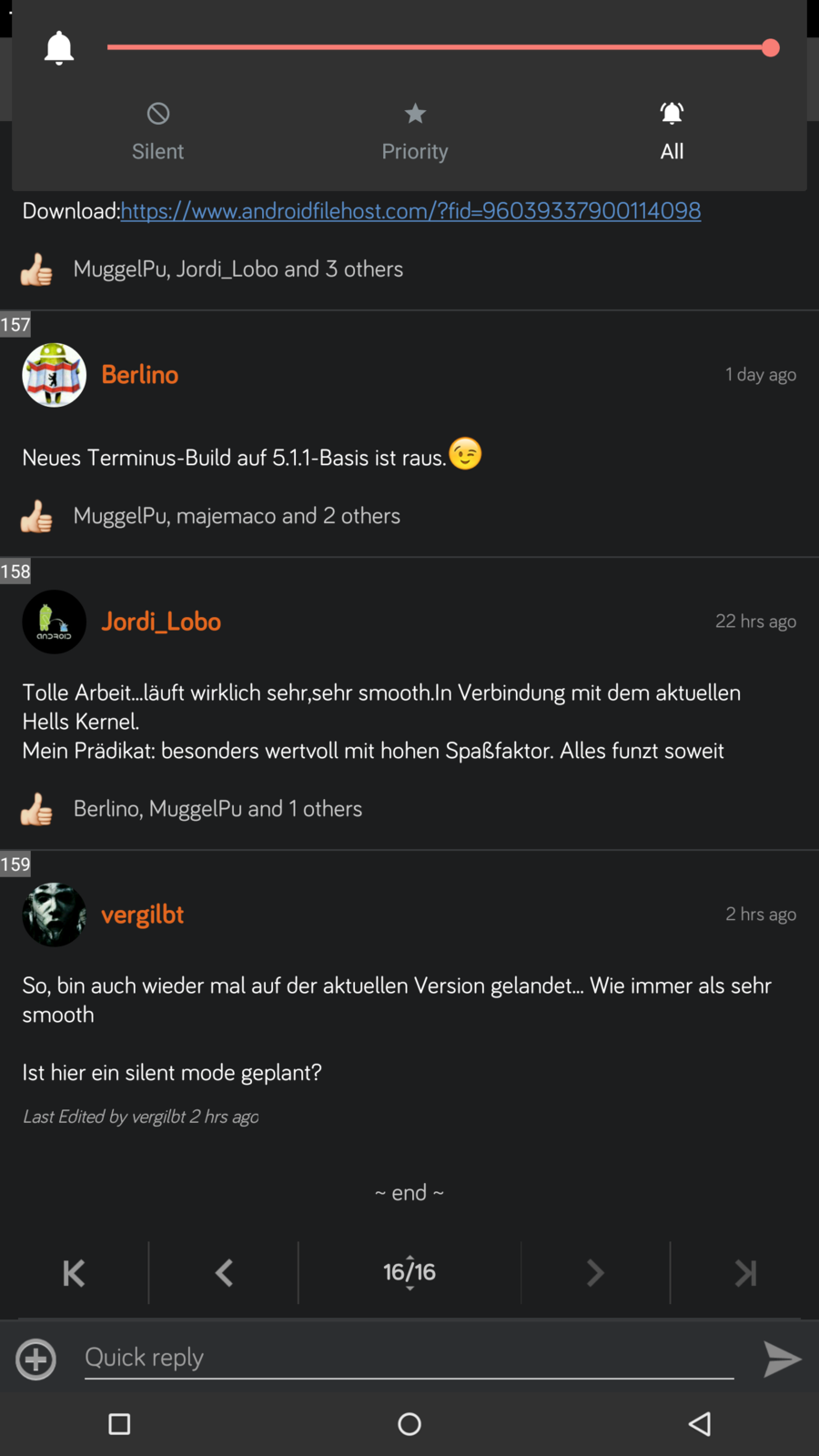Tap the Android home navigation button

tap(409, 1424)
